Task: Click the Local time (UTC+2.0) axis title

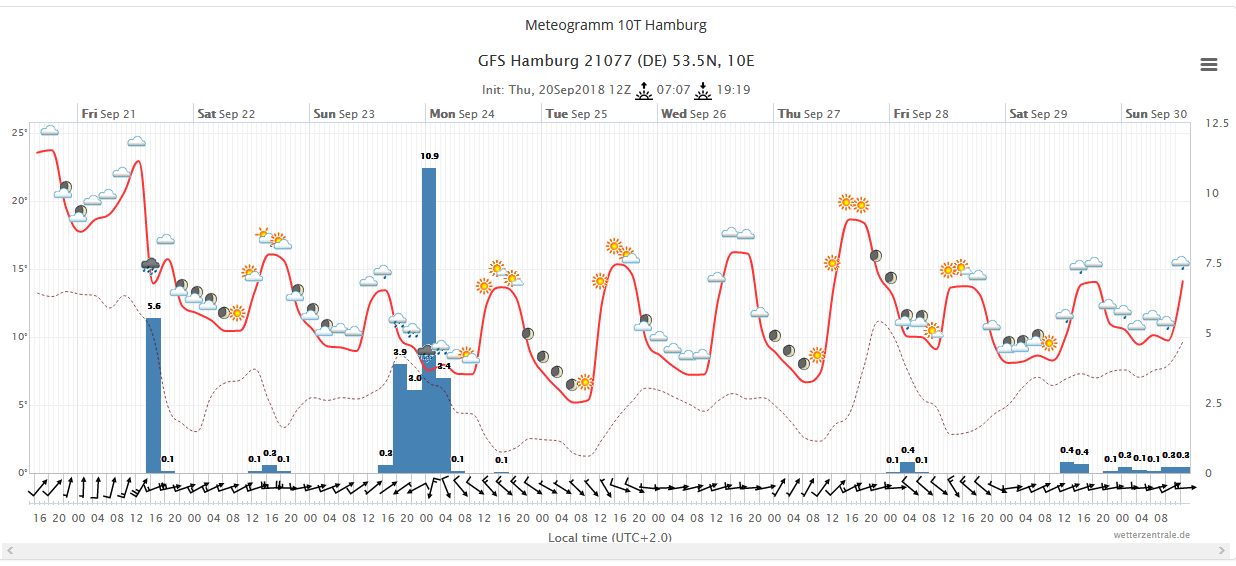Action: (x=610, y=537)
